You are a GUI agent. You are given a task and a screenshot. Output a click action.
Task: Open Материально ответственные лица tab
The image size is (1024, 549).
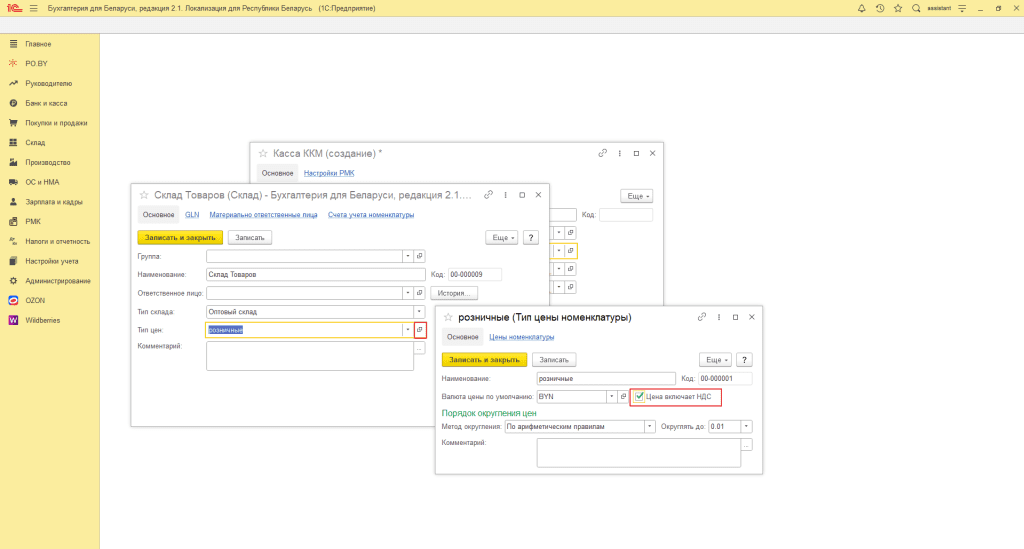coord(263,215)
